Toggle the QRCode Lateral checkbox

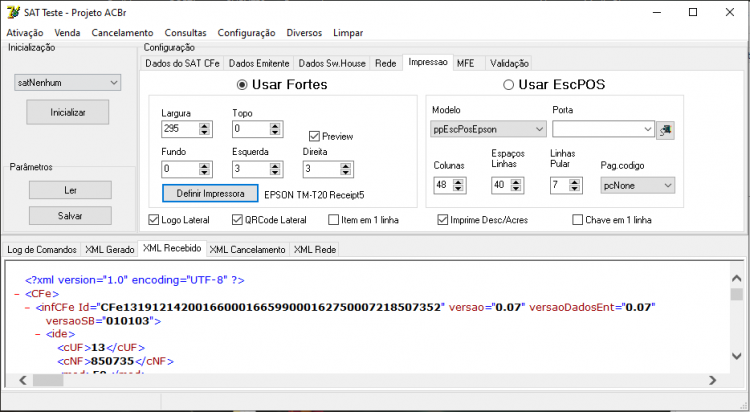(x=237, y=220)
